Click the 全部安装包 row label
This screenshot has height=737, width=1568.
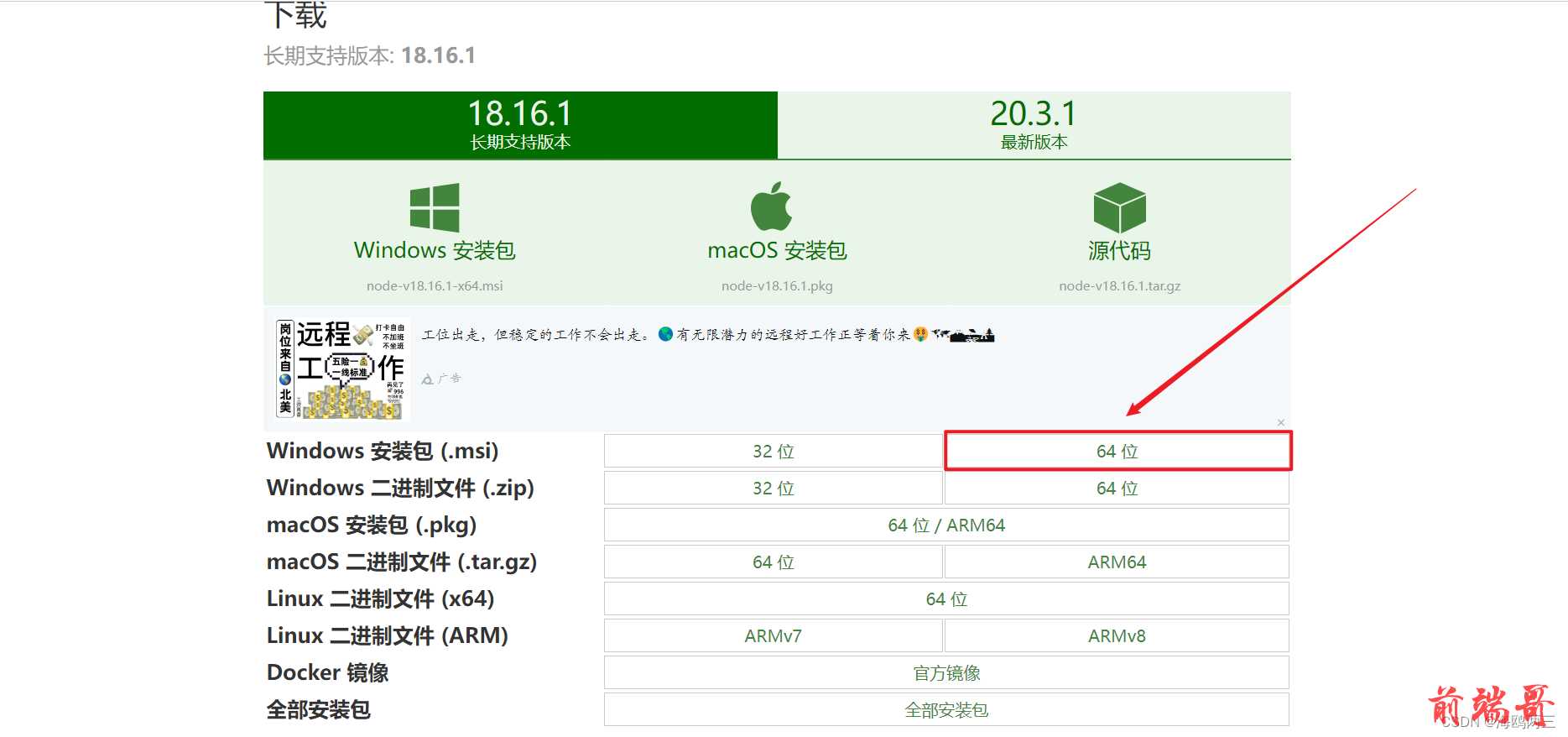click(x=319, y=709)
